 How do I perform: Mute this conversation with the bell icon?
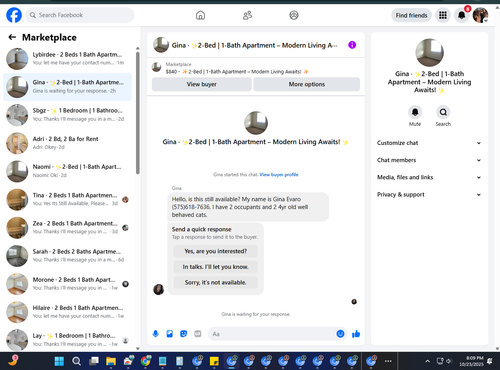pos(415,112)
